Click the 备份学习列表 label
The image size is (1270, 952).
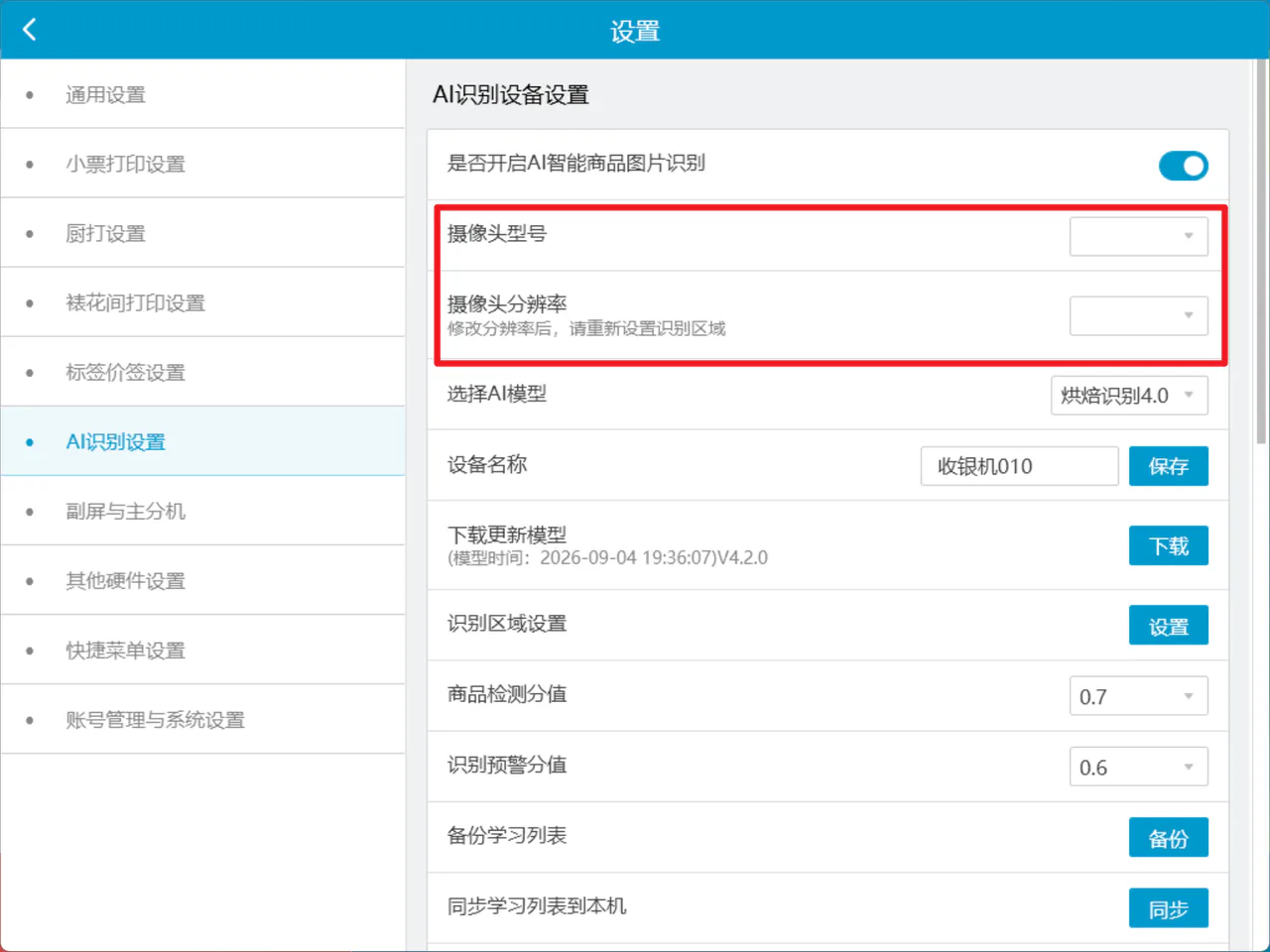(x=507, y=835)
